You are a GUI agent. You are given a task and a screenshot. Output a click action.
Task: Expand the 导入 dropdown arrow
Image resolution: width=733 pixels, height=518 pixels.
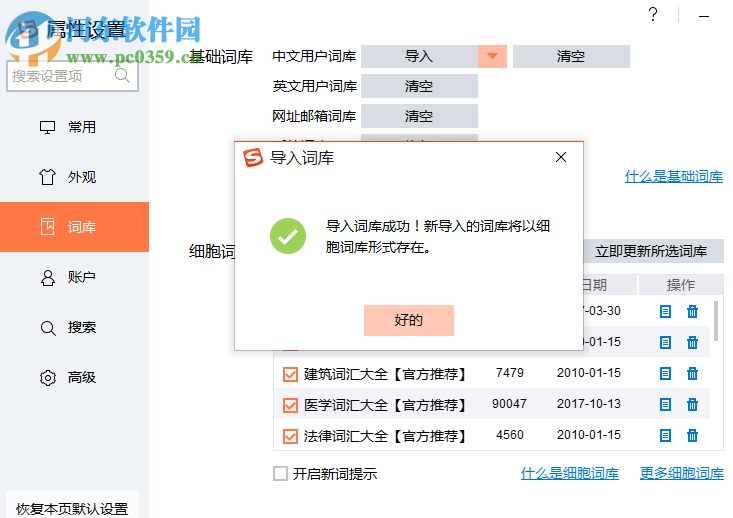pos(492,57)
